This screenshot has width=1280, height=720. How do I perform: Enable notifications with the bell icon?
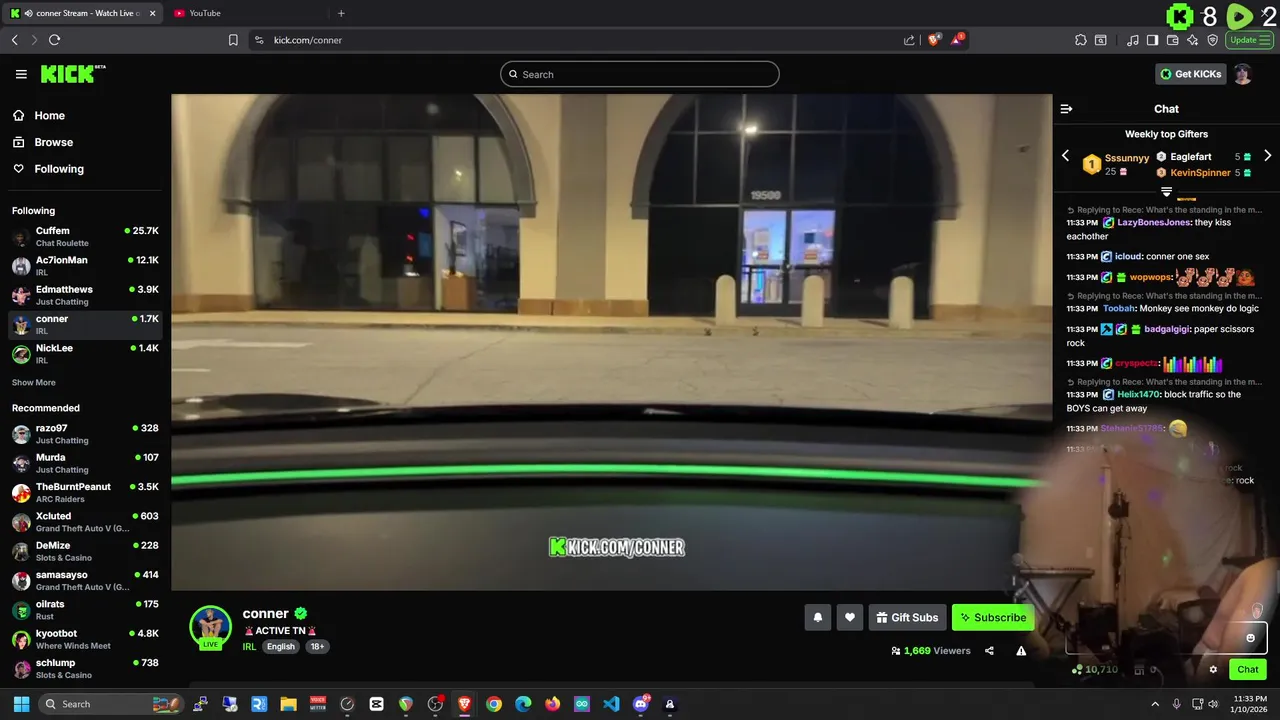(x=817, y=617)
